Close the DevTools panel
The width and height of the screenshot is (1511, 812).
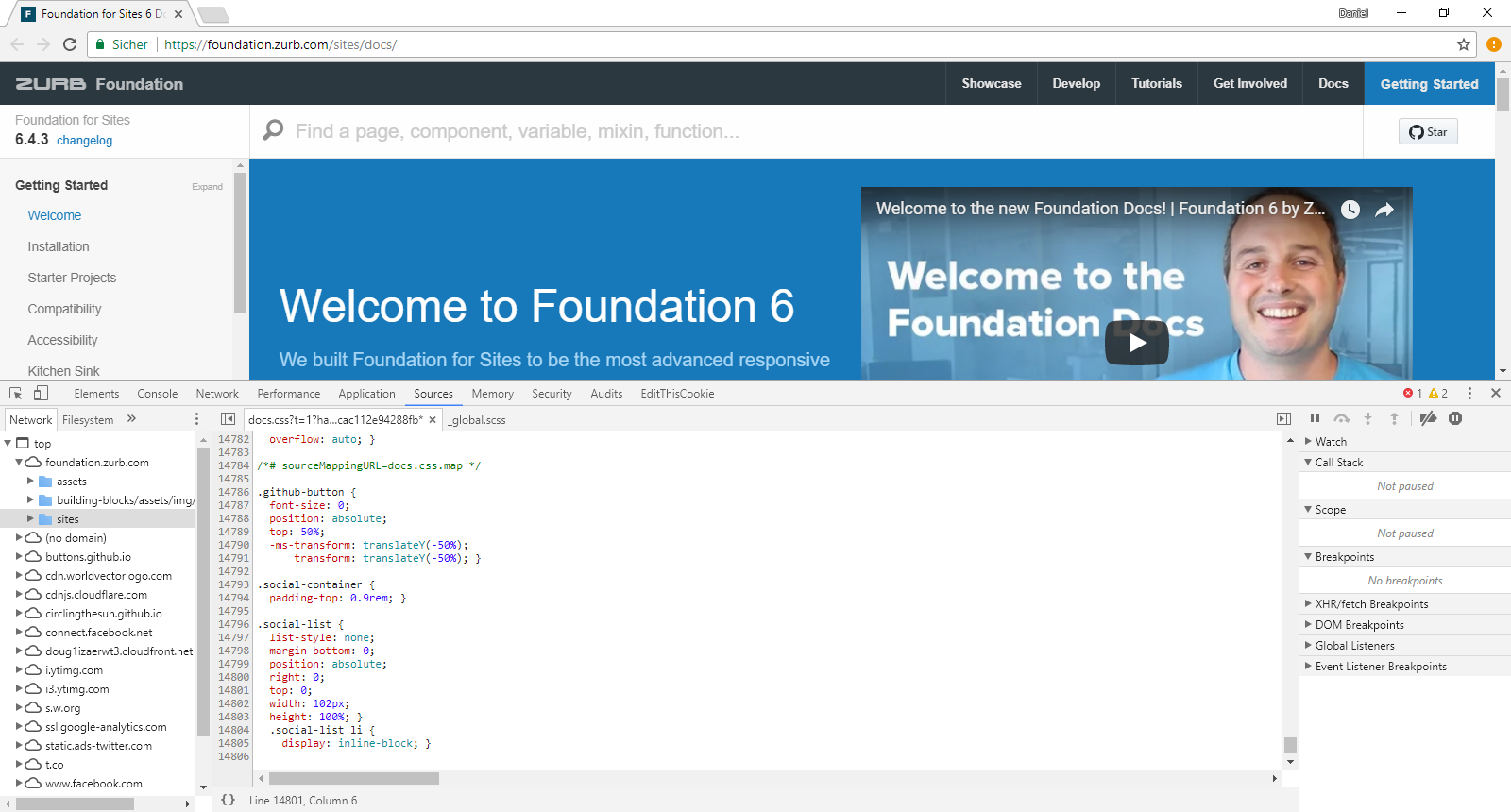(x=1496, y=394)
